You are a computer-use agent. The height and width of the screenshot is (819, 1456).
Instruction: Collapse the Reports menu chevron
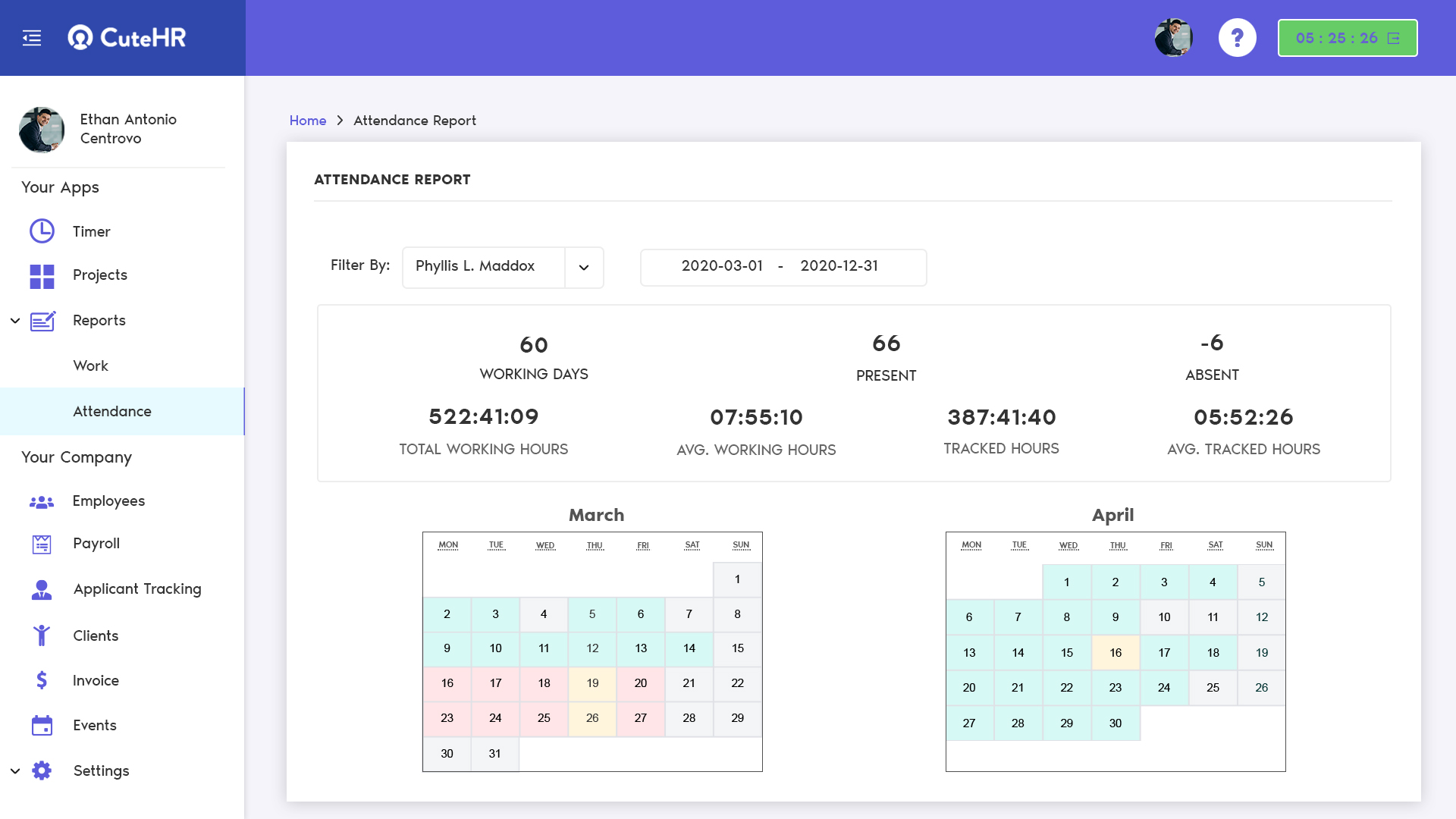[15, 321]
